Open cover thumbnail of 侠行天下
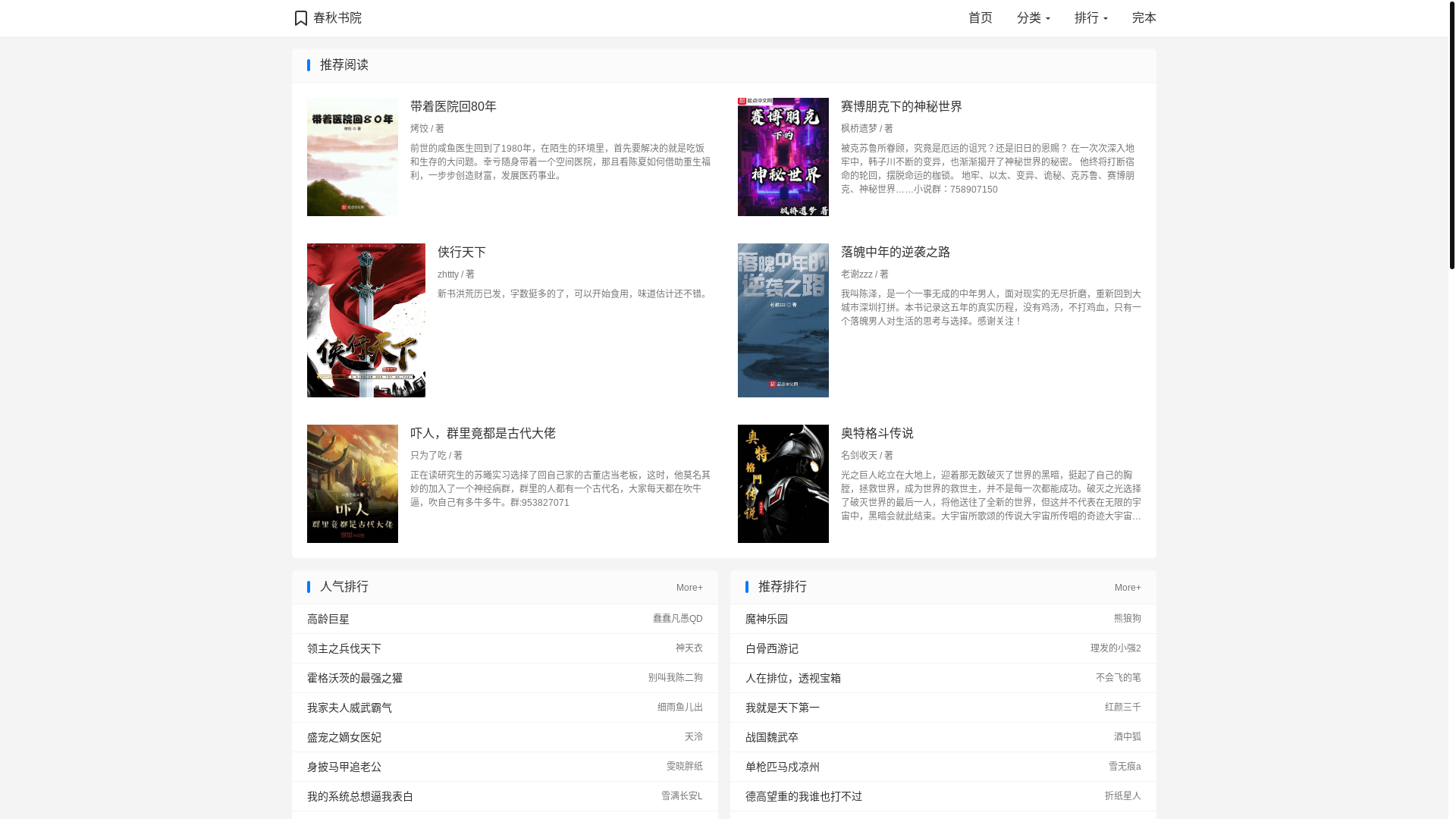Image resolution: width=1456 pixels, height=819 pixels. (x=366, y=320)
